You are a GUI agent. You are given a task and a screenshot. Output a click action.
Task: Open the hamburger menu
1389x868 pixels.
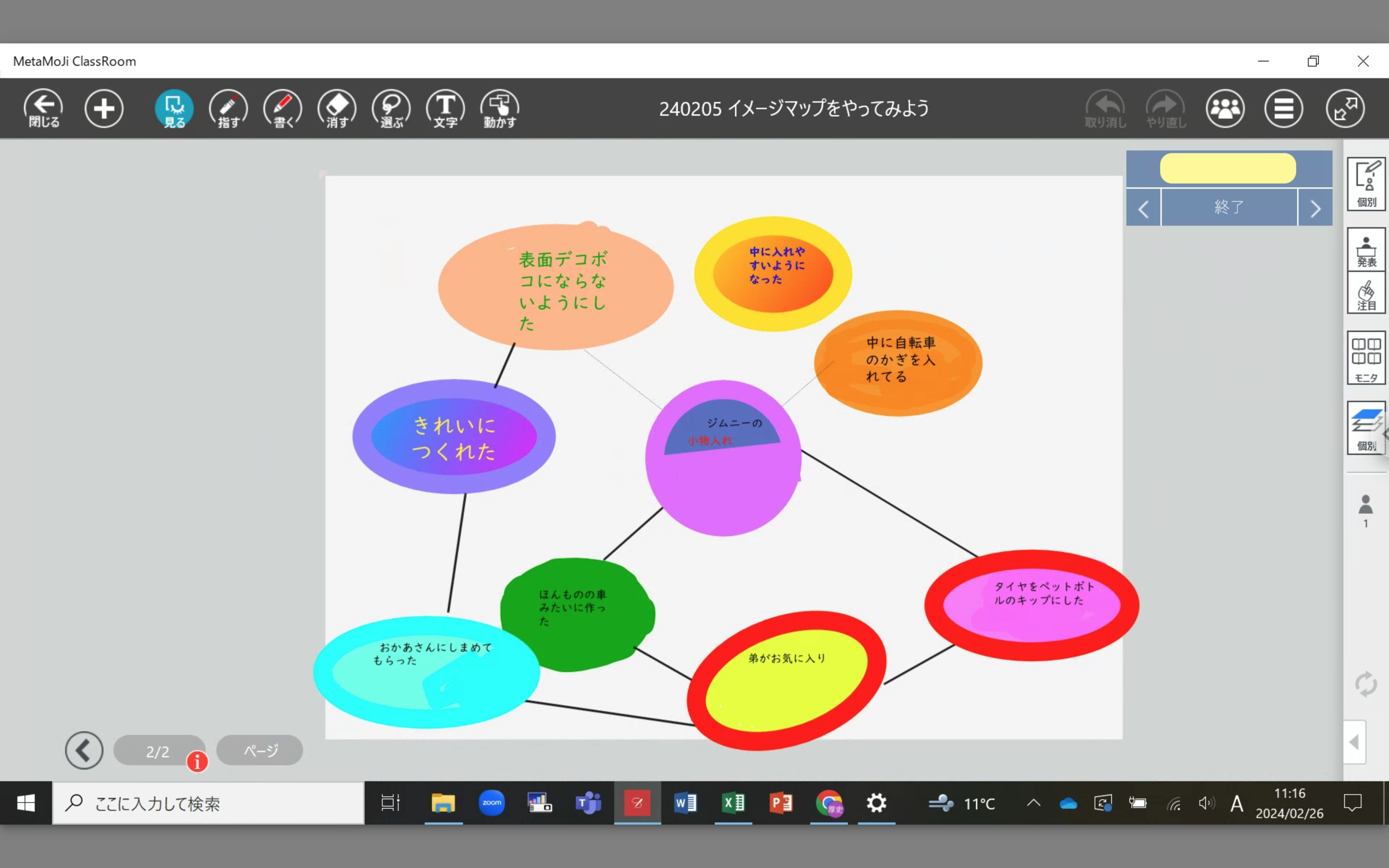click(1283, 108)
